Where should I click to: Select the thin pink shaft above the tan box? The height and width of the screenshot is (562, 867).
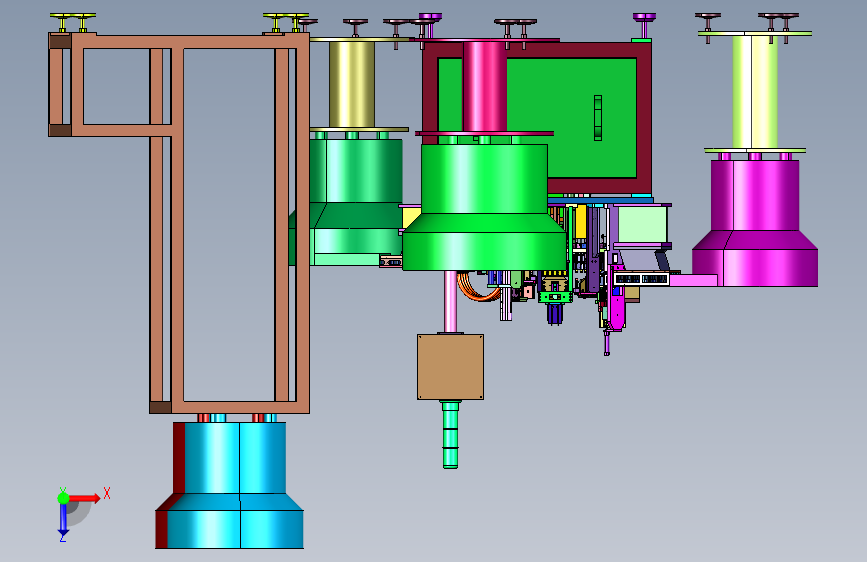(x=451, y=302)
